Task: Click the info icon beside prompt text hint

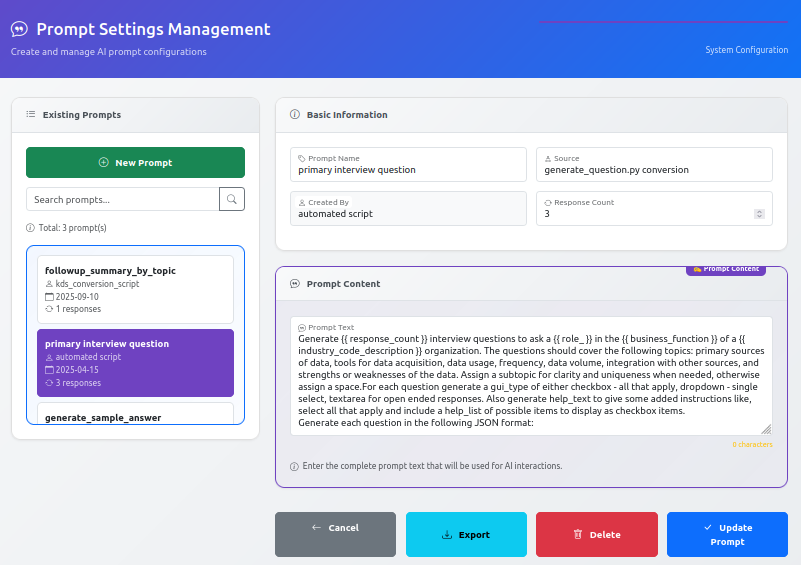Action: (294, 466)
